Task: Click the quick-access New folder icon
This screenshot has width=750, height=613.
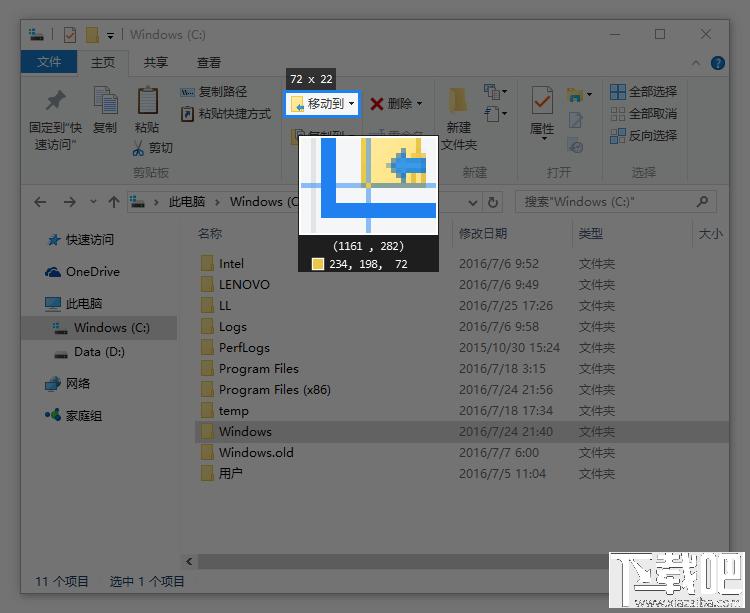Action: click(x=92, y=34)
